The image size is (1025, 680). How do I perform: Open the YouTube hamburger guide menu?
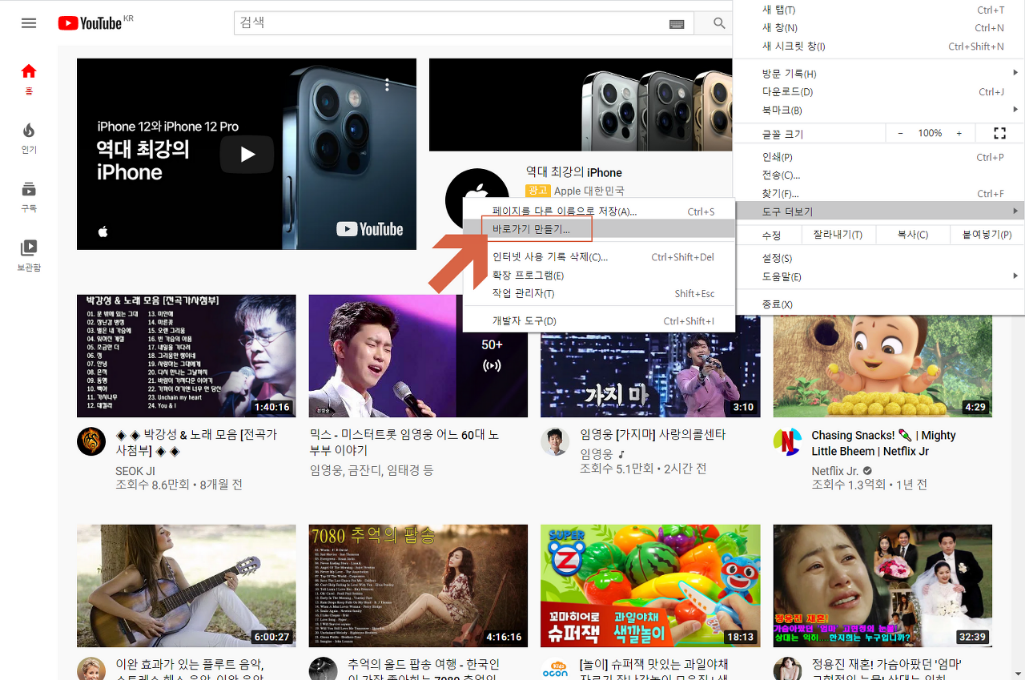[29, 23]
